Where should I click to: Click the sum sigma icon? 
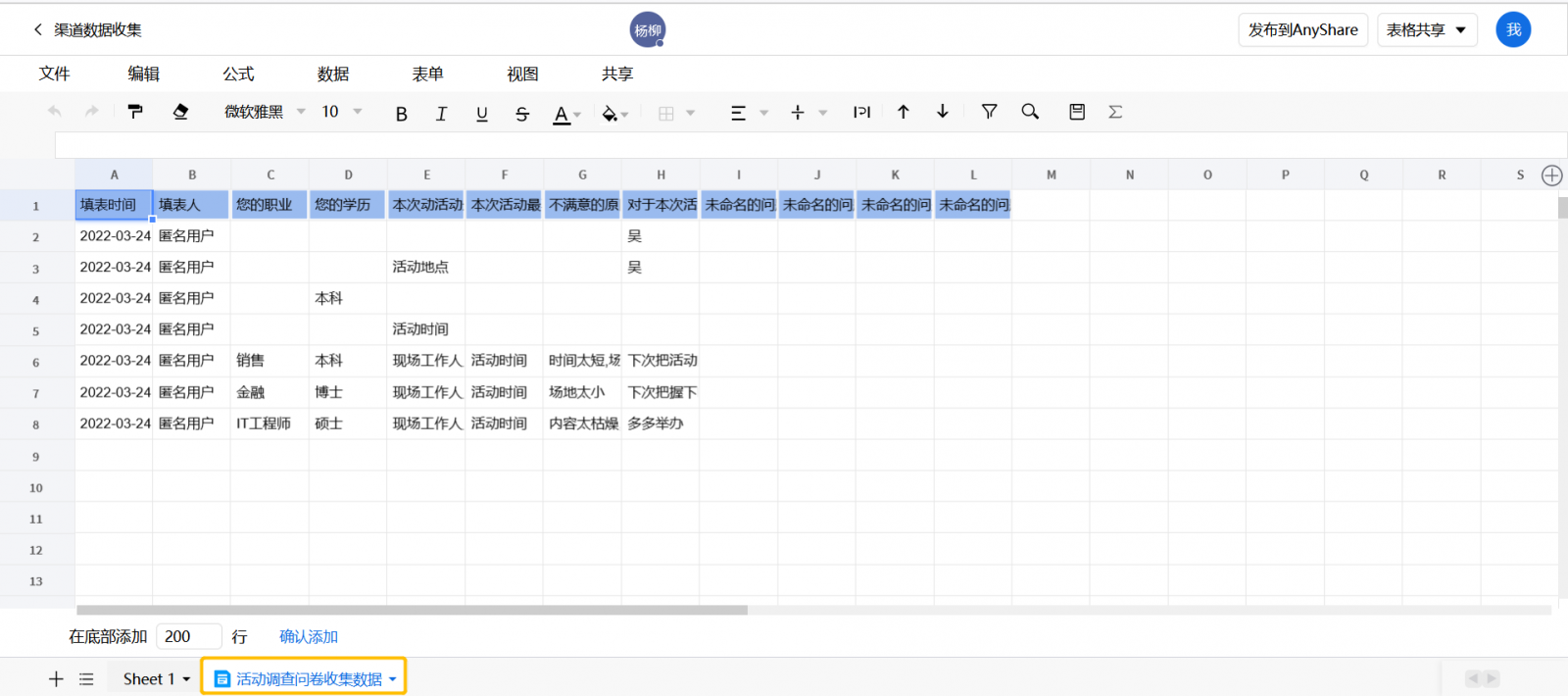(1115, 112)
